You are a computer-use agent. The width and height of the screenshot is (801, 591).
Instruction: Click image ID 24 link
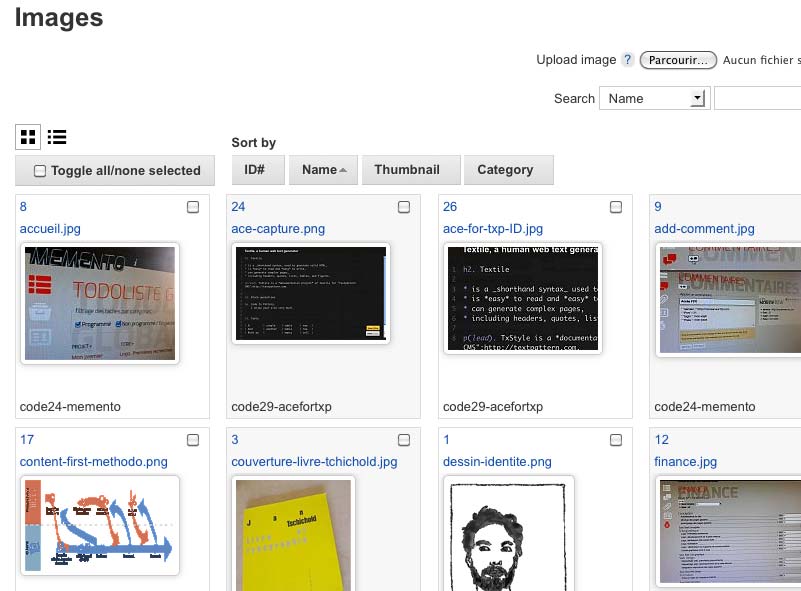238,207
